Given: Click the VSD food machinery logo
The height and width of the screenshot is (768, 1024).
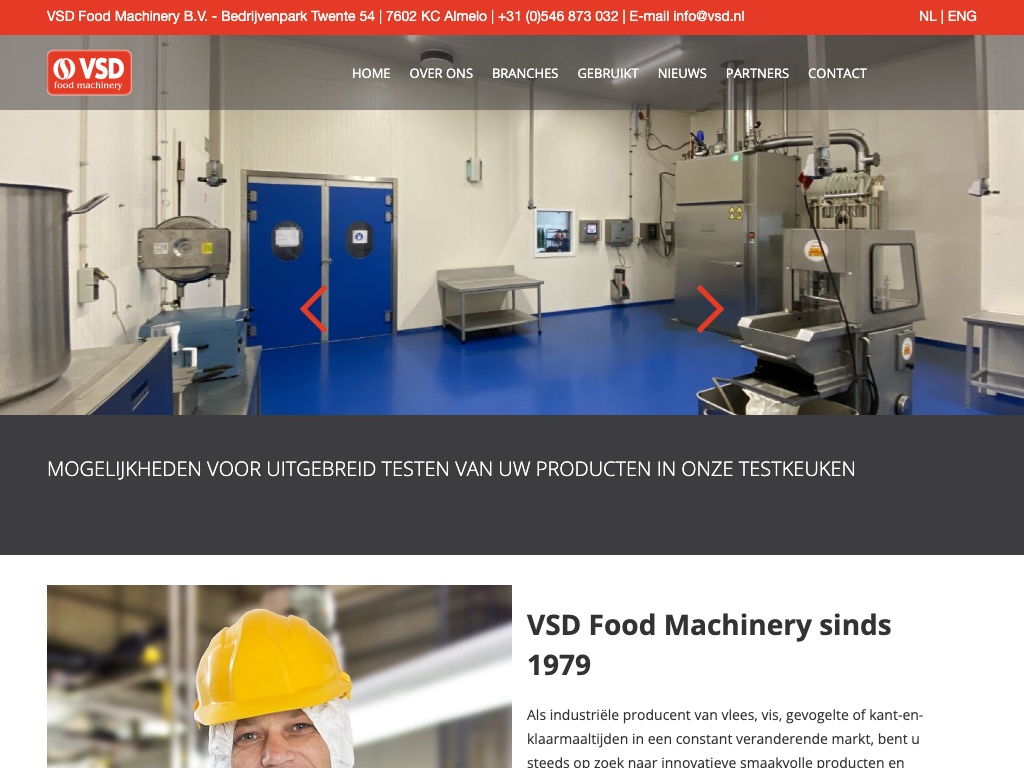Looking at the screenshot, I should click(x=89, y=72).
